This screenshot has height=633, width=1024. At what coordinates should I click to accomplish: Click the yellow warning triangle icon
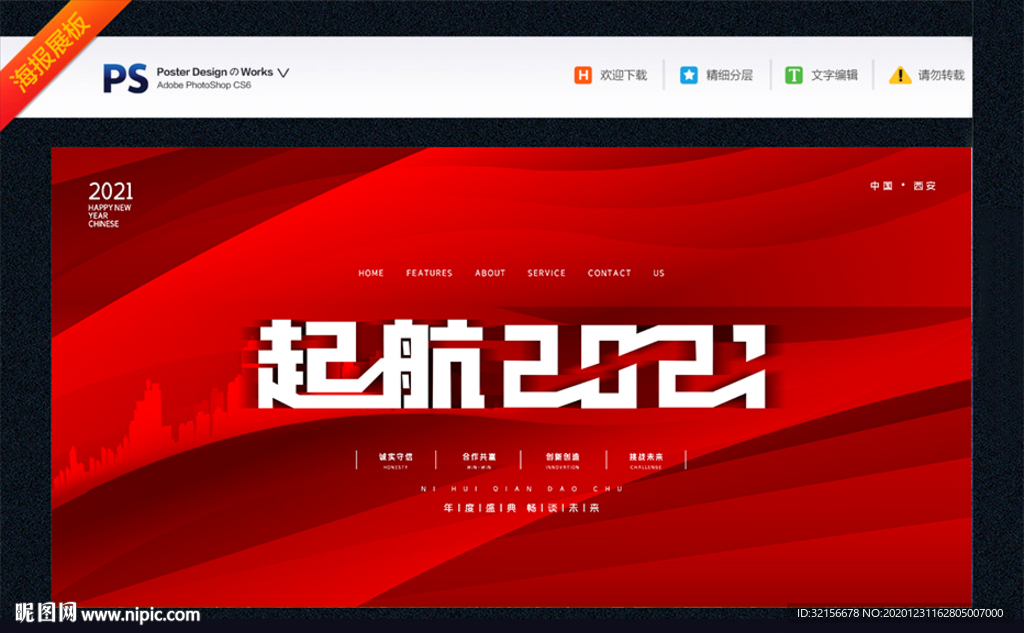pos(900,75)
